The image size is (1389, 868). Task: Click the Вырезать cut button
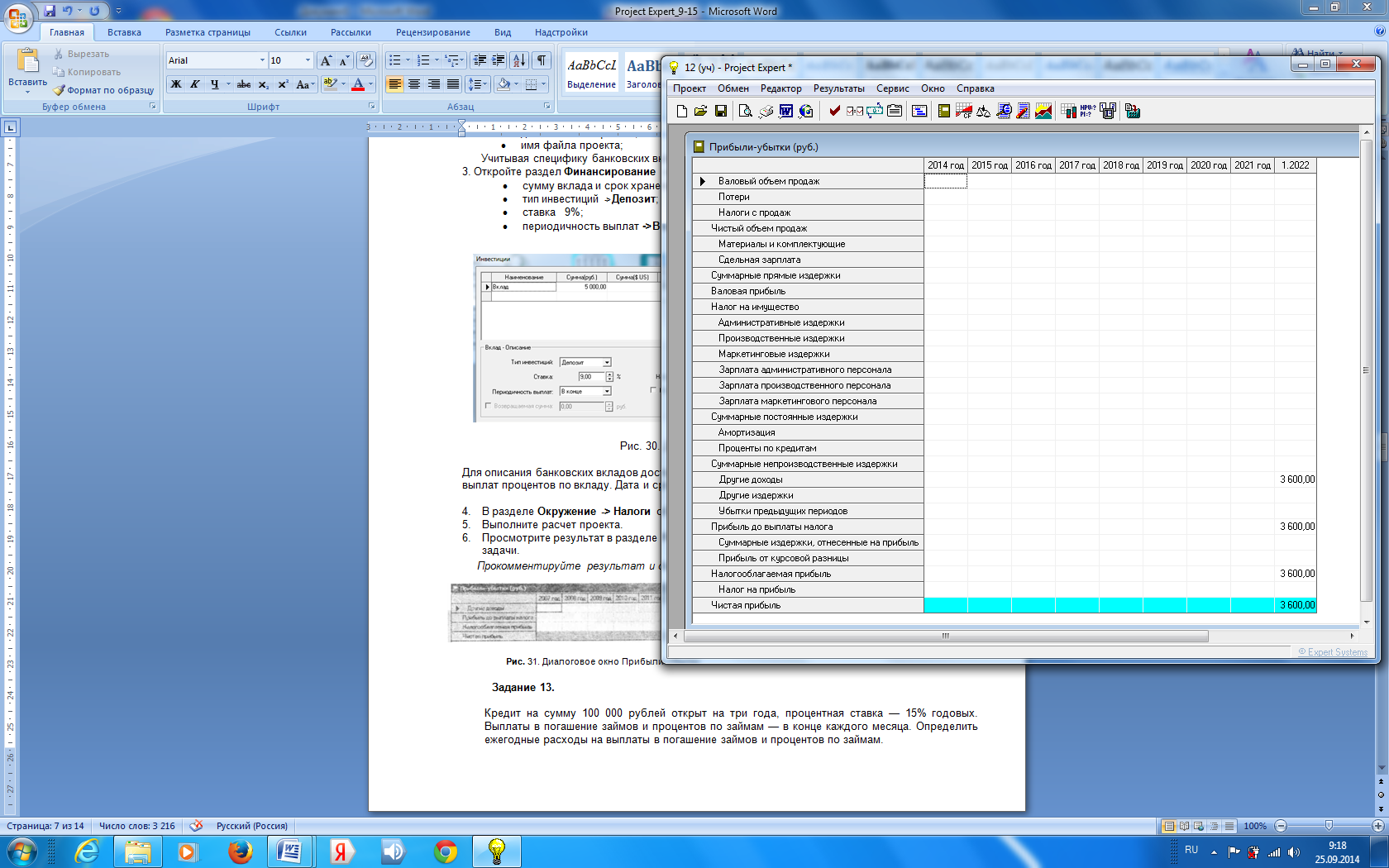[81, 54]
